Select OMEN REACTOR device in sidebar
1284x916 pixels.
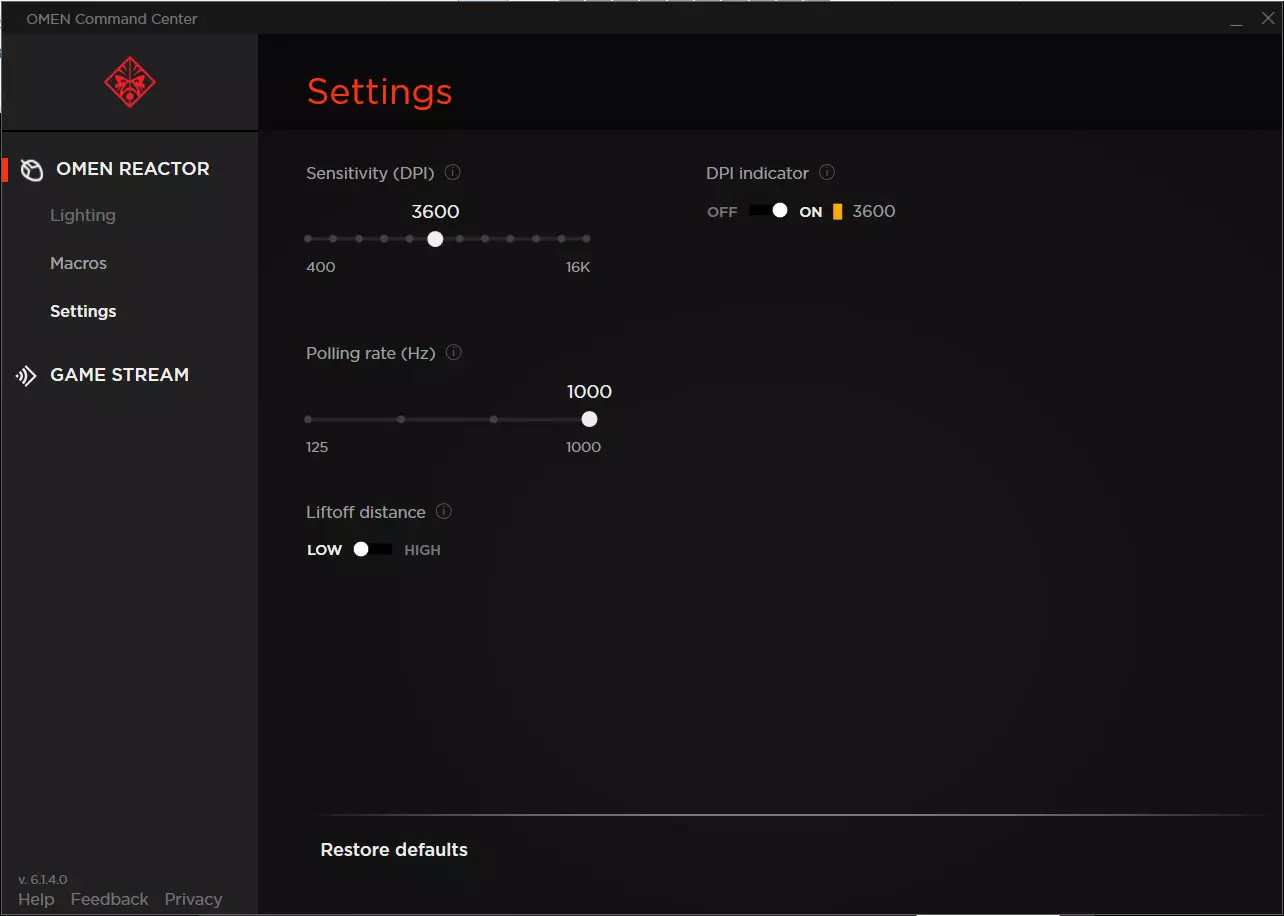point(132,169)
